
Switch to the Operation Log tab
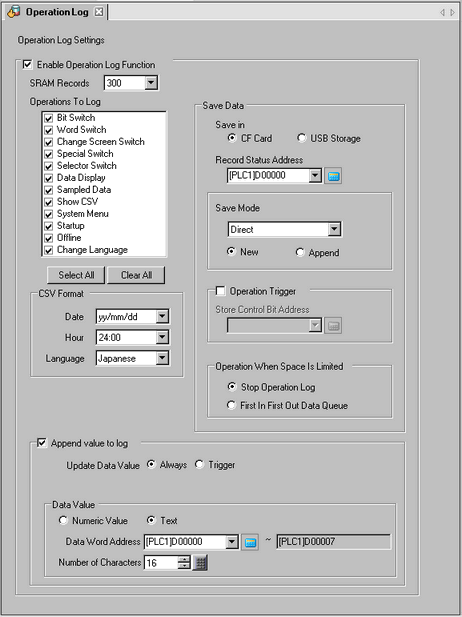[56, 12]
